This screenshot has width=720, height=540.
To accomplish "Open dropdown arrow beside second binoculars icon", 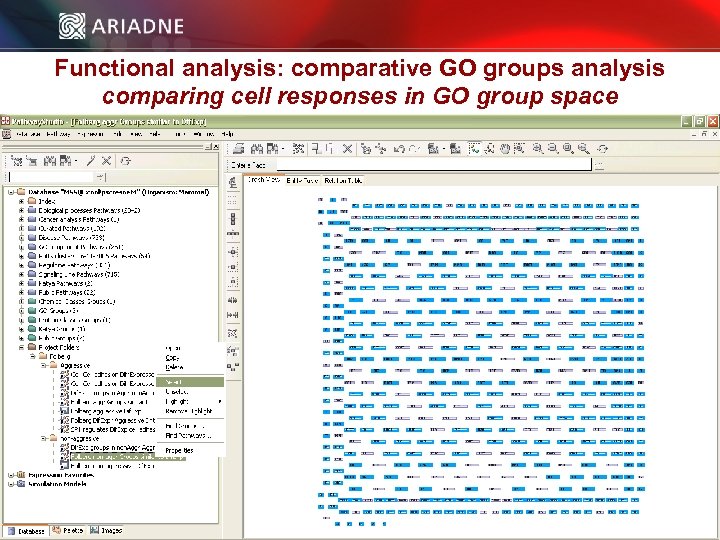I will click(x=76, y=161).
